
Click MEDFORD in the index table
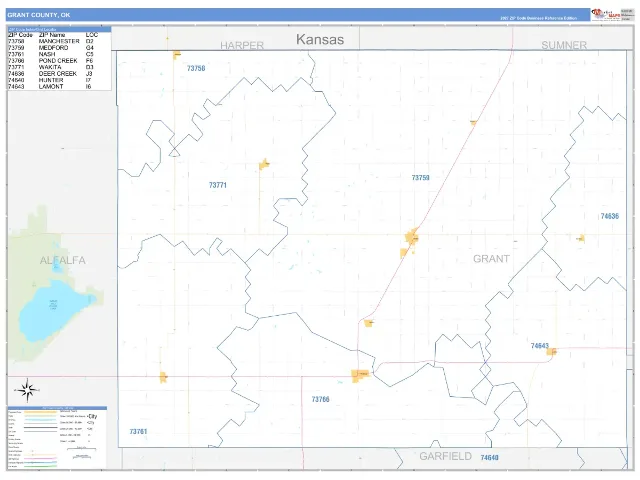pos(53,48)
